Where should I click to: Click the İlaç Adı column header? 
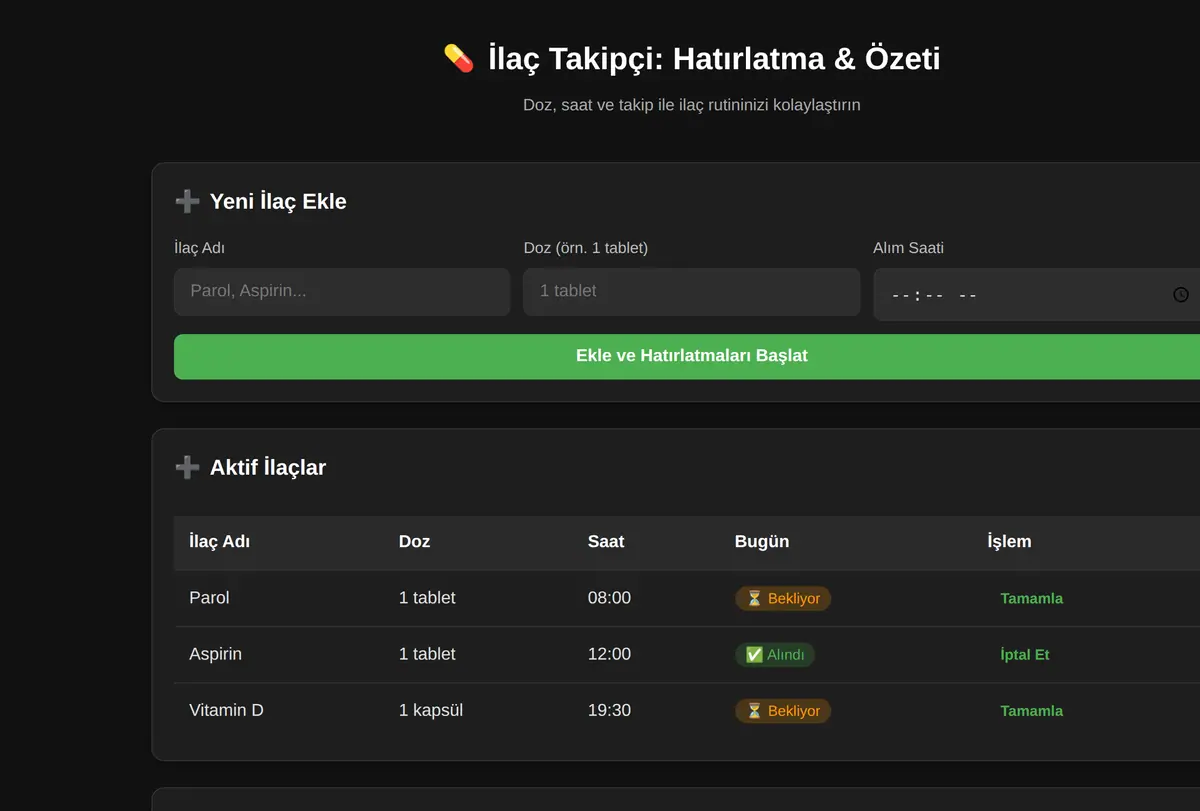pyautogui.click(x=220, y=541)
